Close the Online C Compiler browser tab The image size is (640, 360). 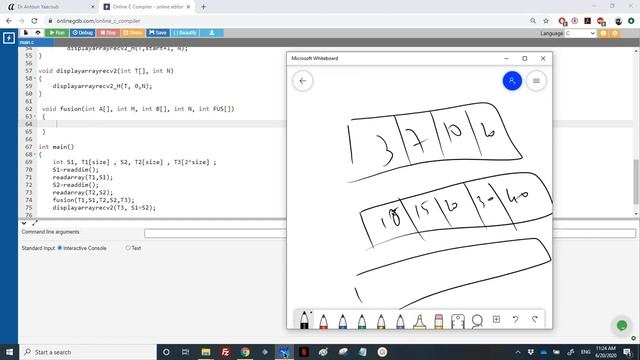point(188,7)
